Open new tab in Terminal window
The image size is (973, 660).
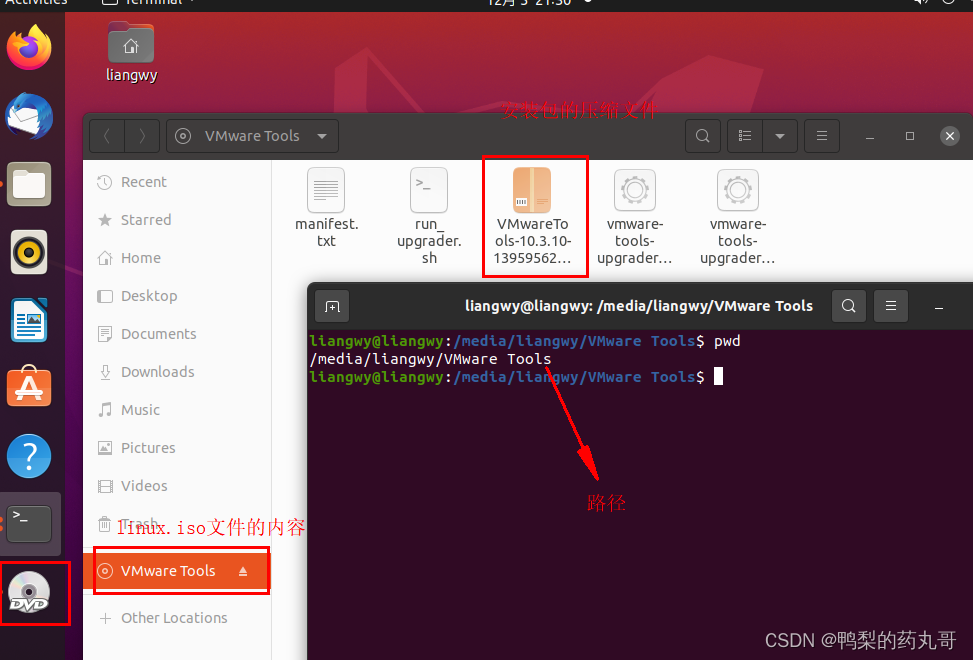[332, 306]
